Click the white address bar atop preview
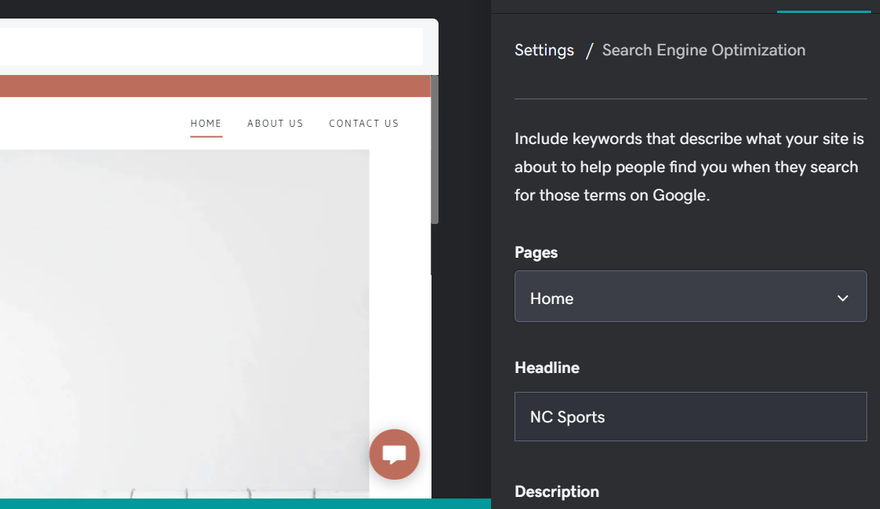This screenshot has height=509, width=880. click(212, 47)
